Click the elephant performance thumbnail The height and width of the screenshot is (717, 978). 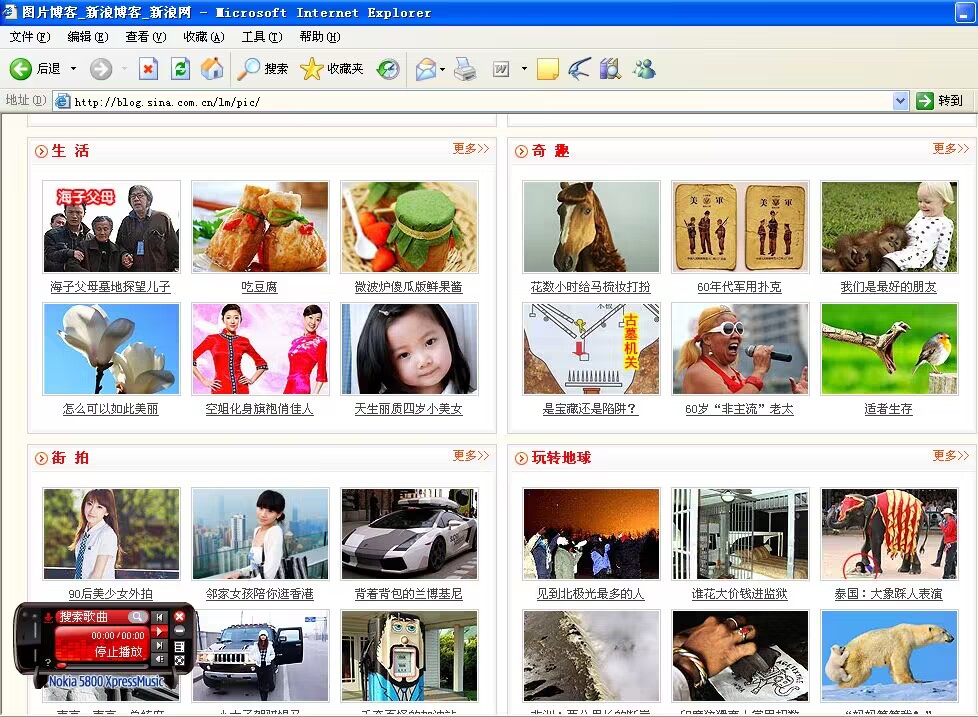[889, 534]
